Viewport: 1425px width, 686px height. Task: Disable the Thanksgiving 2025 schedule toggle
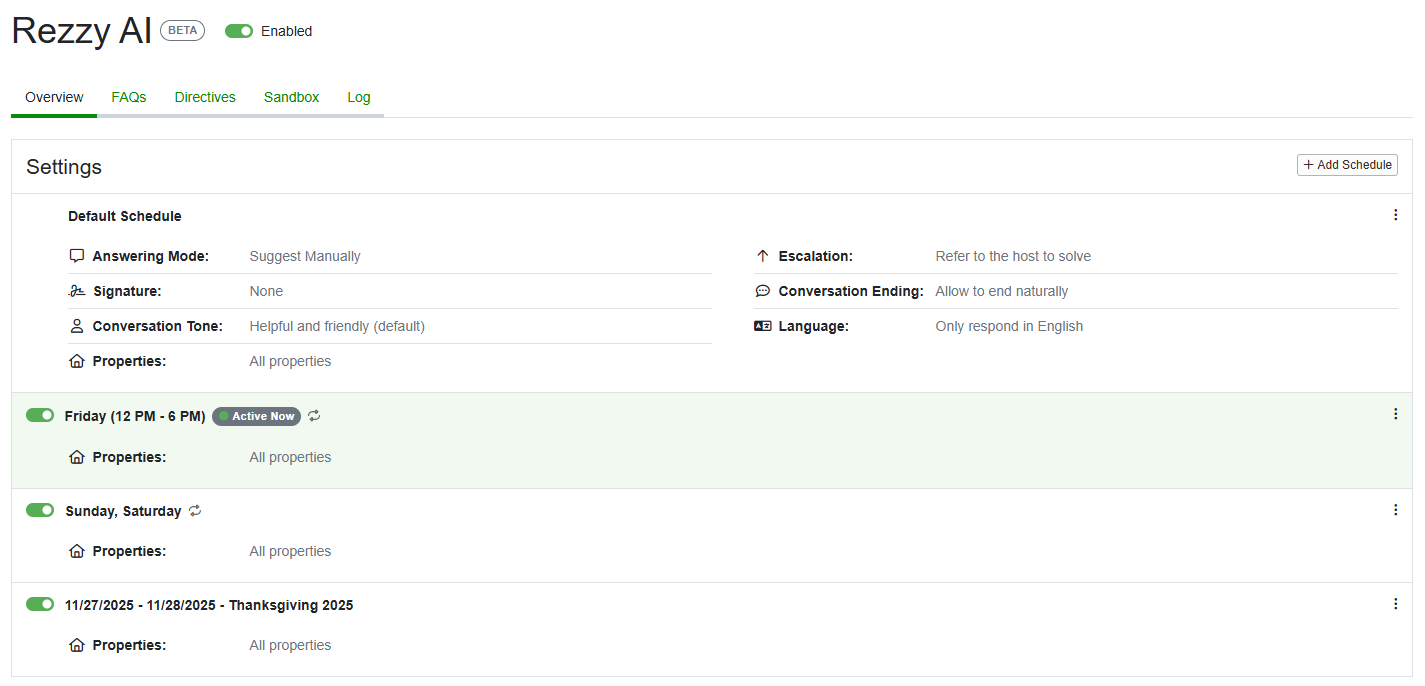[39, 604]
